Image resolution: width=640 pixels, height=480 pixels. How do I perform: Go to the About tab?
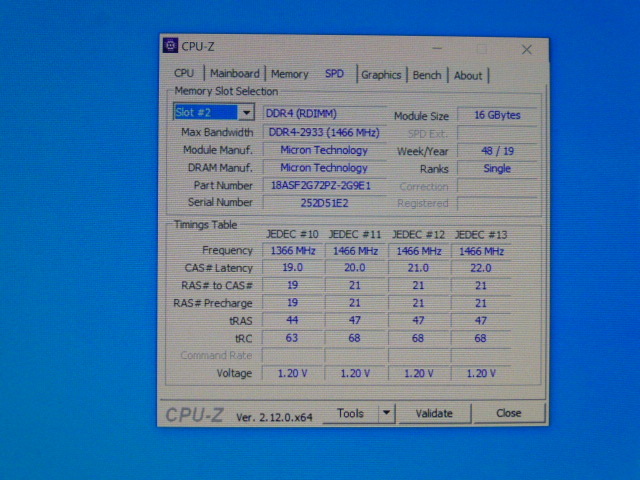click(x=468, y=76)
